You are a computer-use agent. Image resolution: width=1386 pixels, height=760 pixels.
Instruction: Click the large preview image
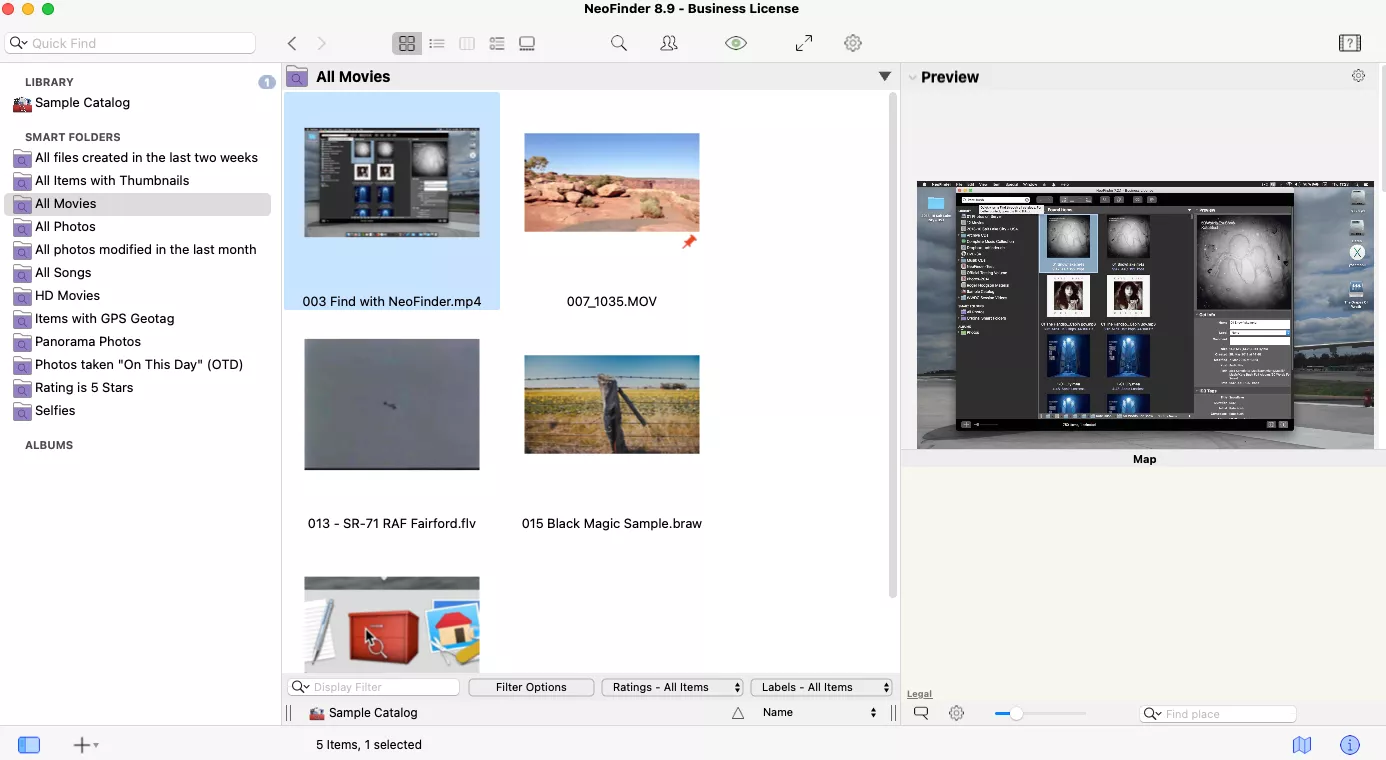point(1145,314)
